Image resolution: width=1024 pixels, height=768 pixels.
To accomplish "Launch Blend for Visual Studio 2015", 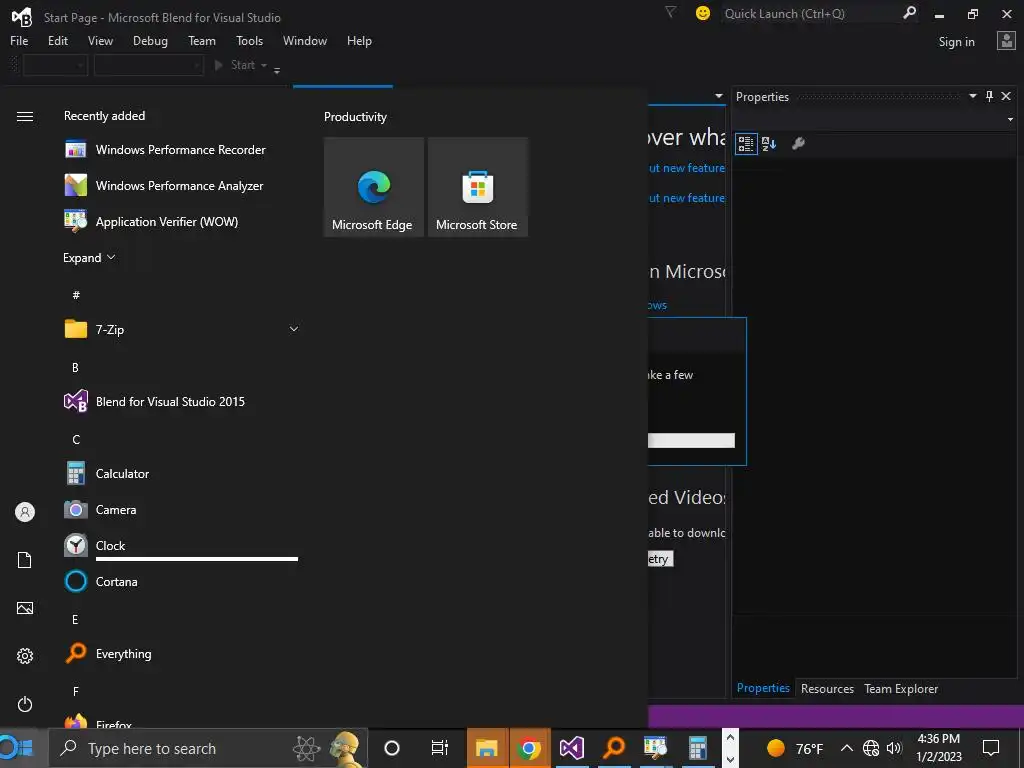I will [x=181, y=402].
